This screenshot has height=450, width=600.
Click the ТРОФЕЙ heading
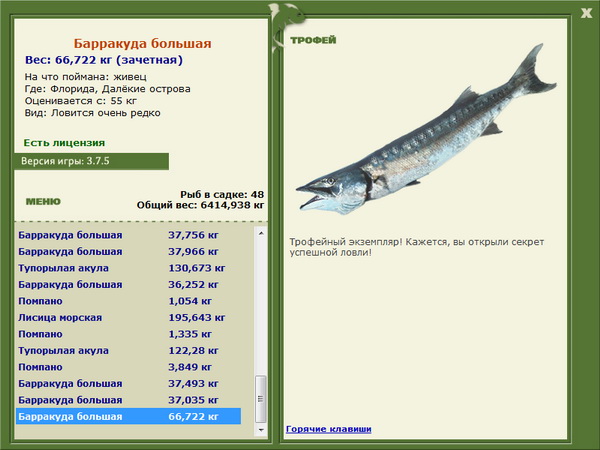(x=313, y=40)
